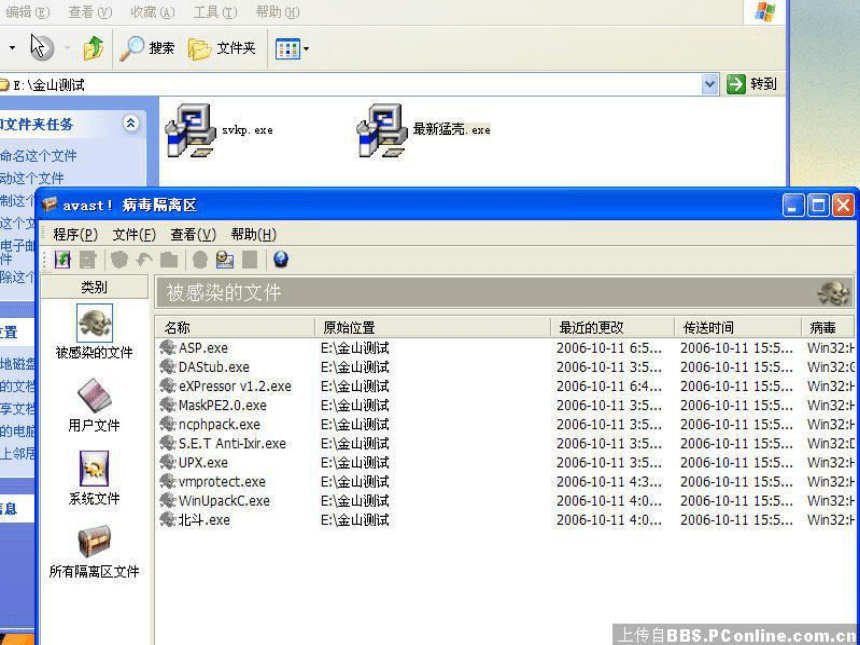Select the eXPressor v1.2.exe row

click(x=507, y=386)
